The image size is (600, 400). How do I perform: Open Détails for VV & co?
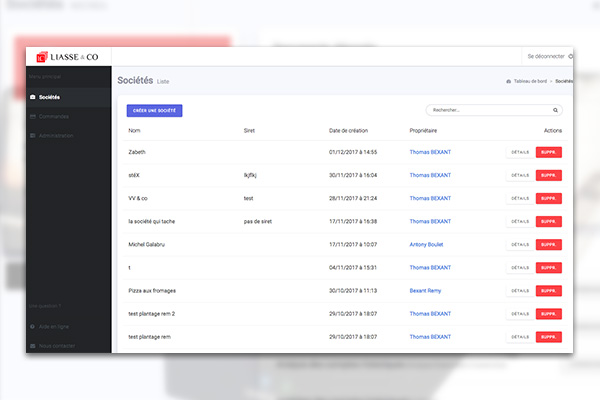point(520,198)
